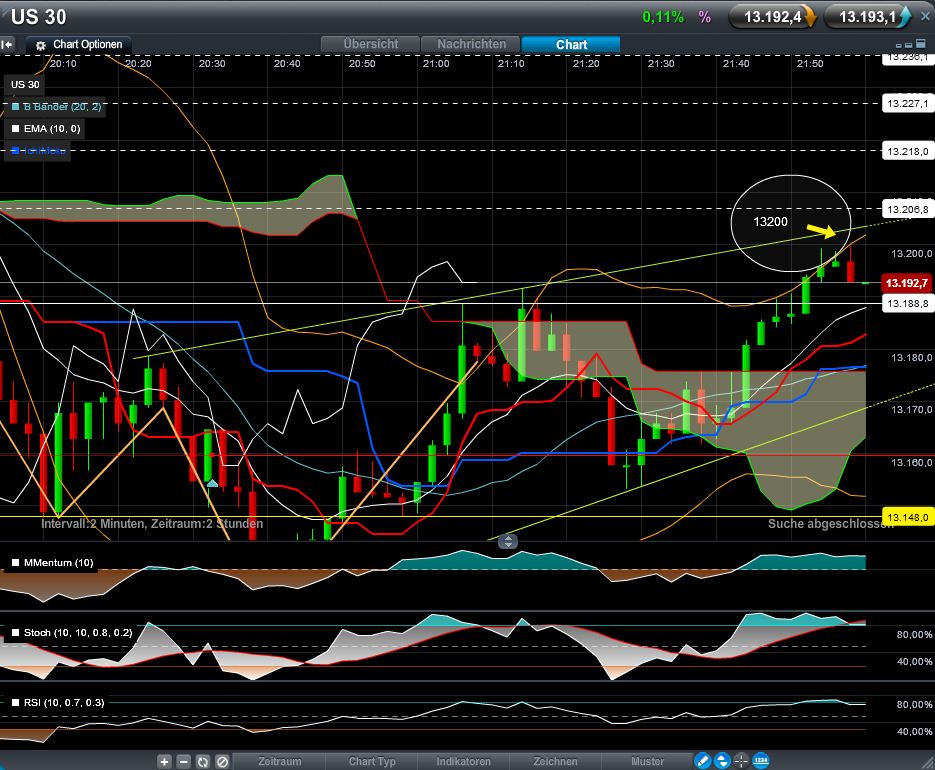935x770 pixels.
Task: Click the collapse panel arrow icon left of Chart Optionen
Action: point(7,45)
